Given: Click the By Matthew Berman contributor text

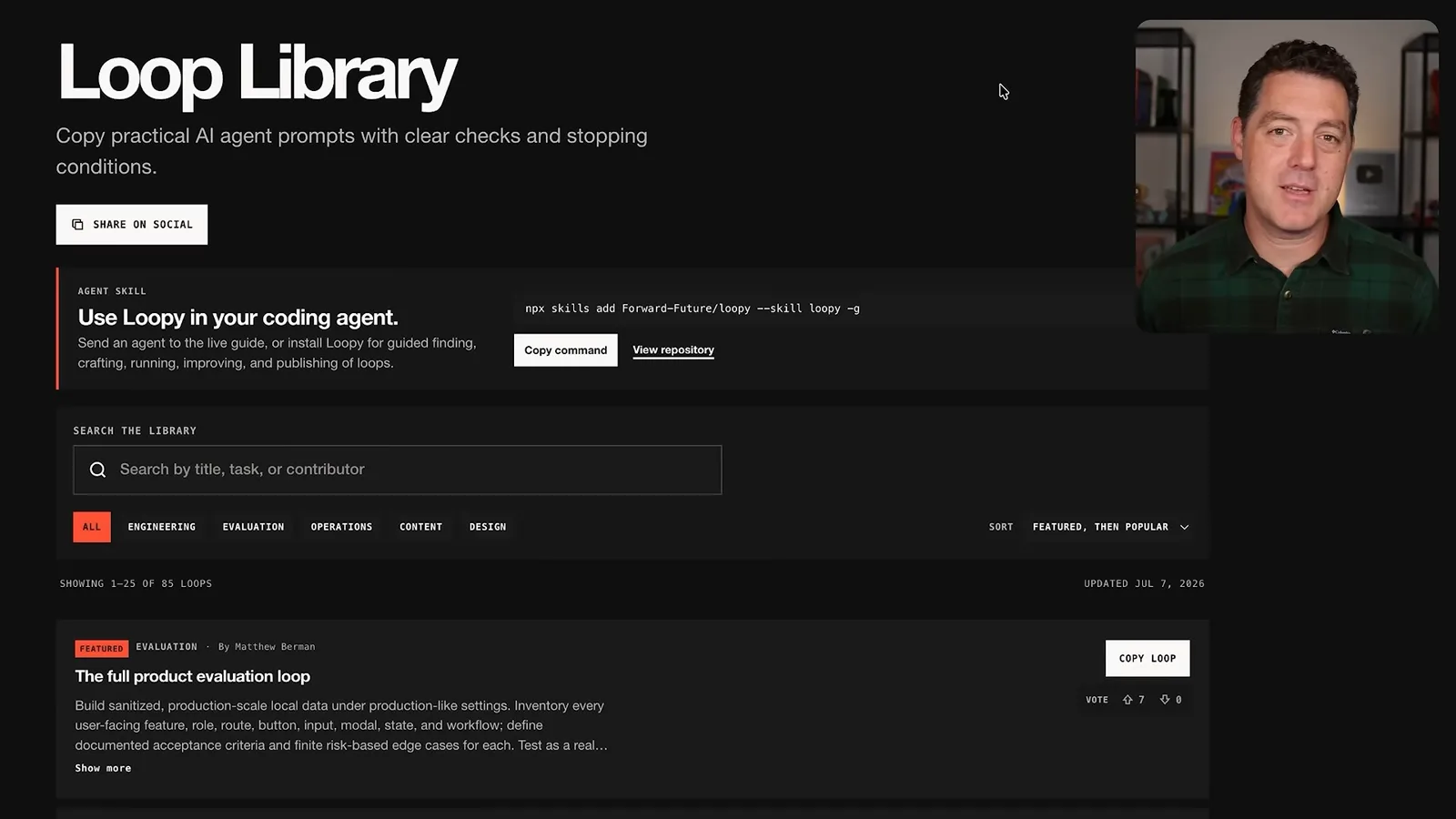Looking at the screenshot, I should pyautogui.click(x=267, y=647).
